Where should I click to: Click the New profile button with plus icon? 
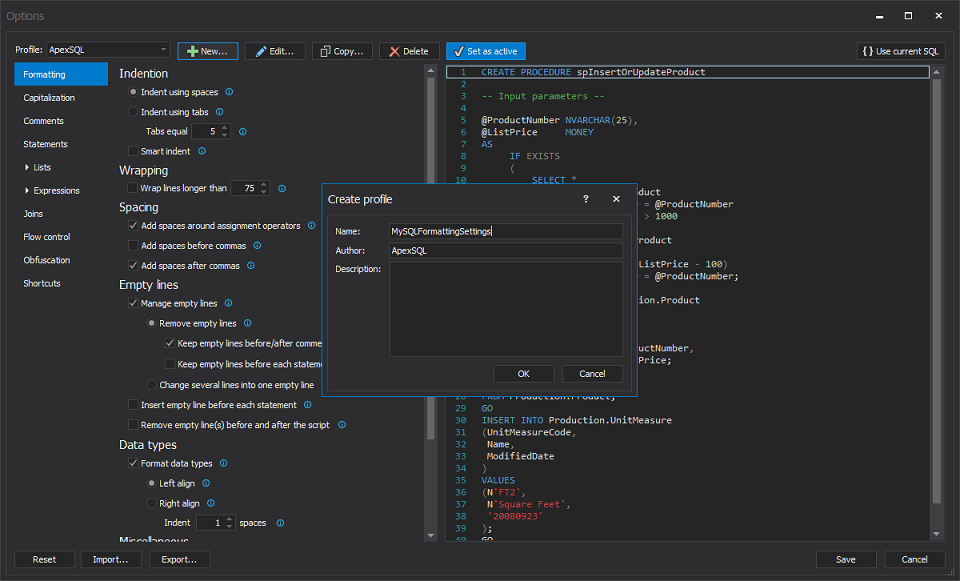208,51
